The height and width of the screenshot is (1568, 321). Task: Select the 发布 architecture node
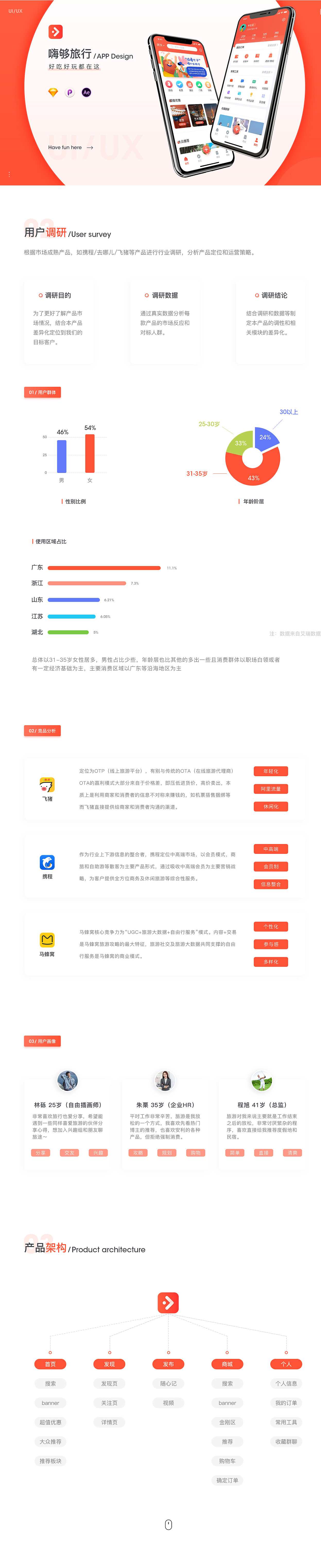click(x=169, y=1364)
